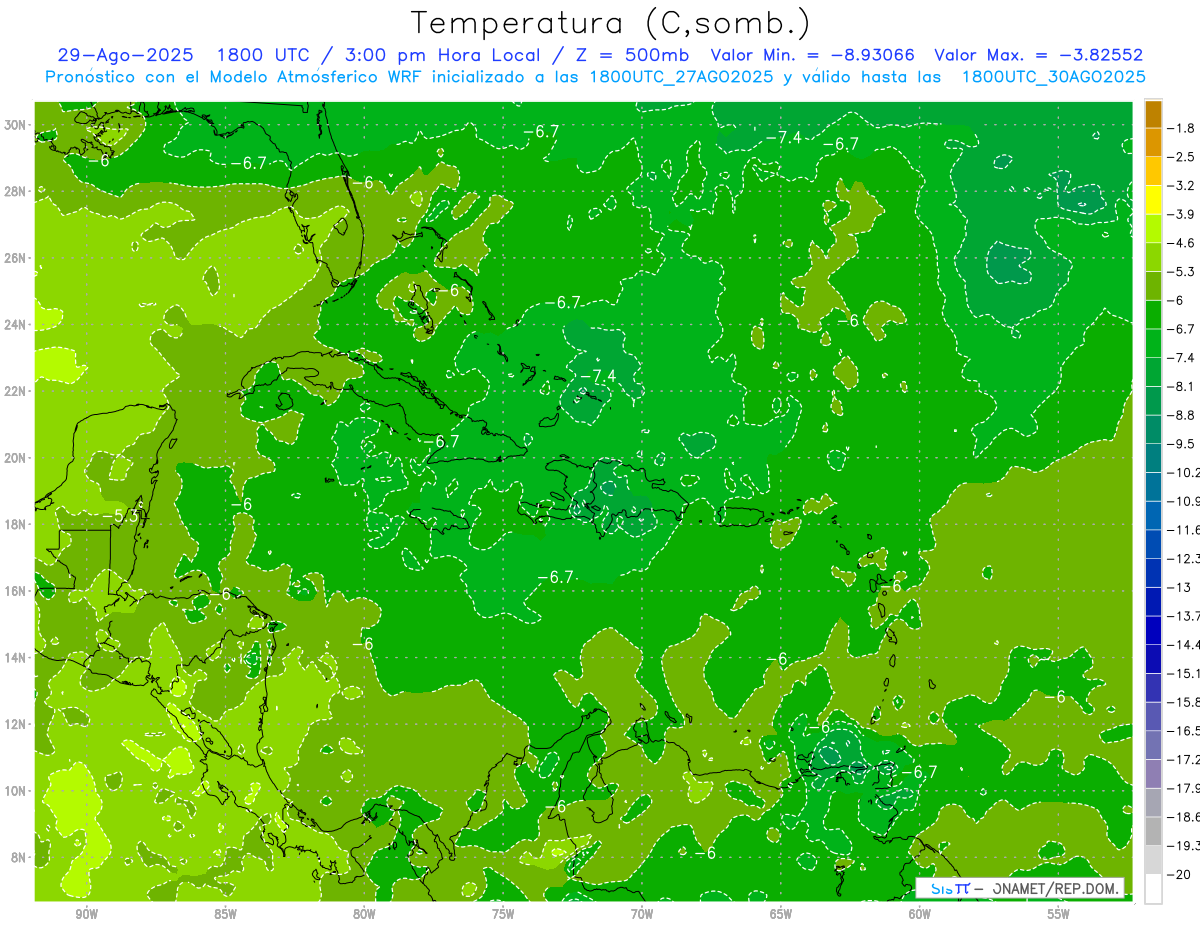Click the '1800UTC_30AGO2025' valid-until time text

[x=1053, y=77]
